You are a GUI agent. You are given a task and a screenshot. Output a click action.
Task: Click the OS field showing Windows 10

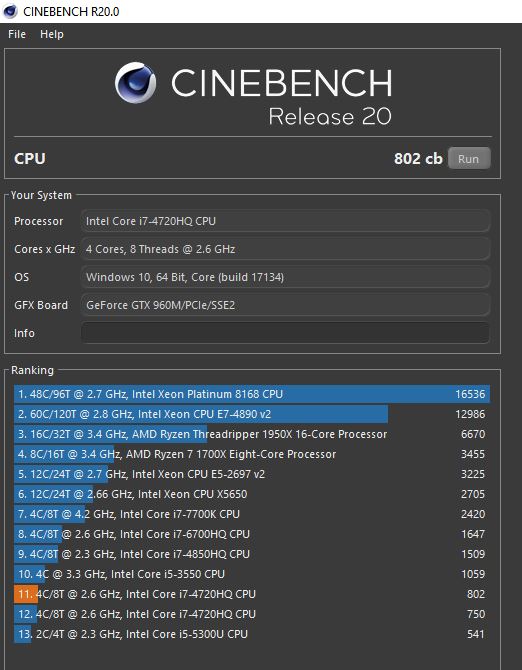tap(285, 277)
